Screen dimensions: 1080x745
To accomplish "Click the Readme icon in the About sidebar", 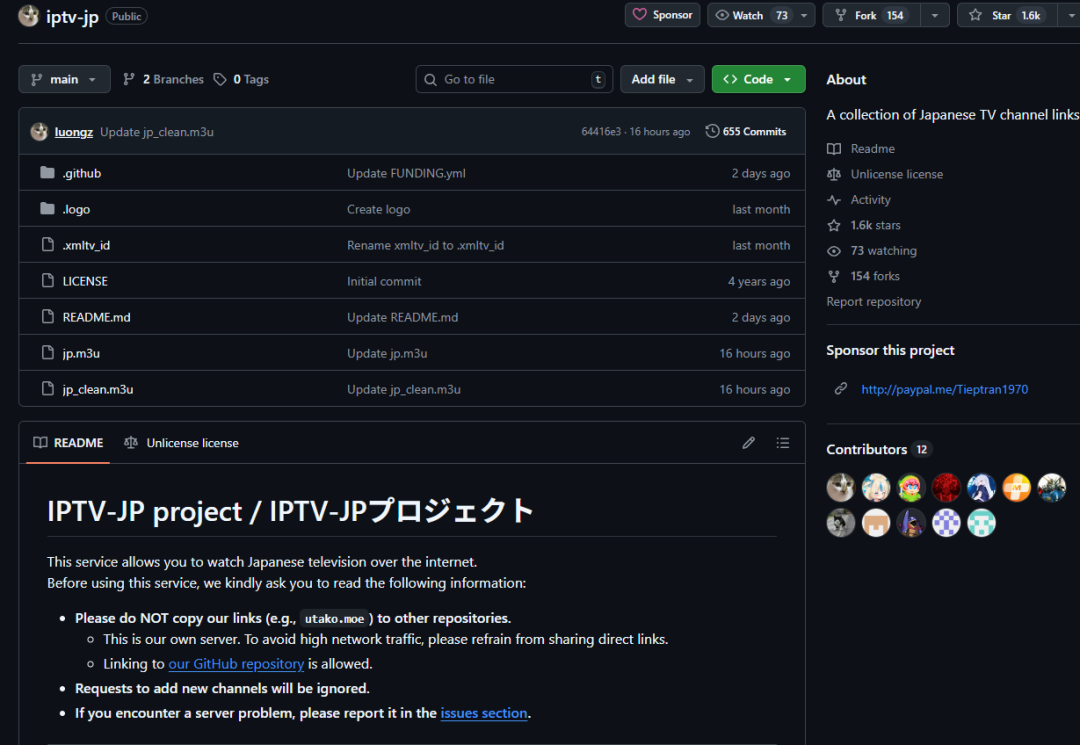I will click(x=833, y=148).
